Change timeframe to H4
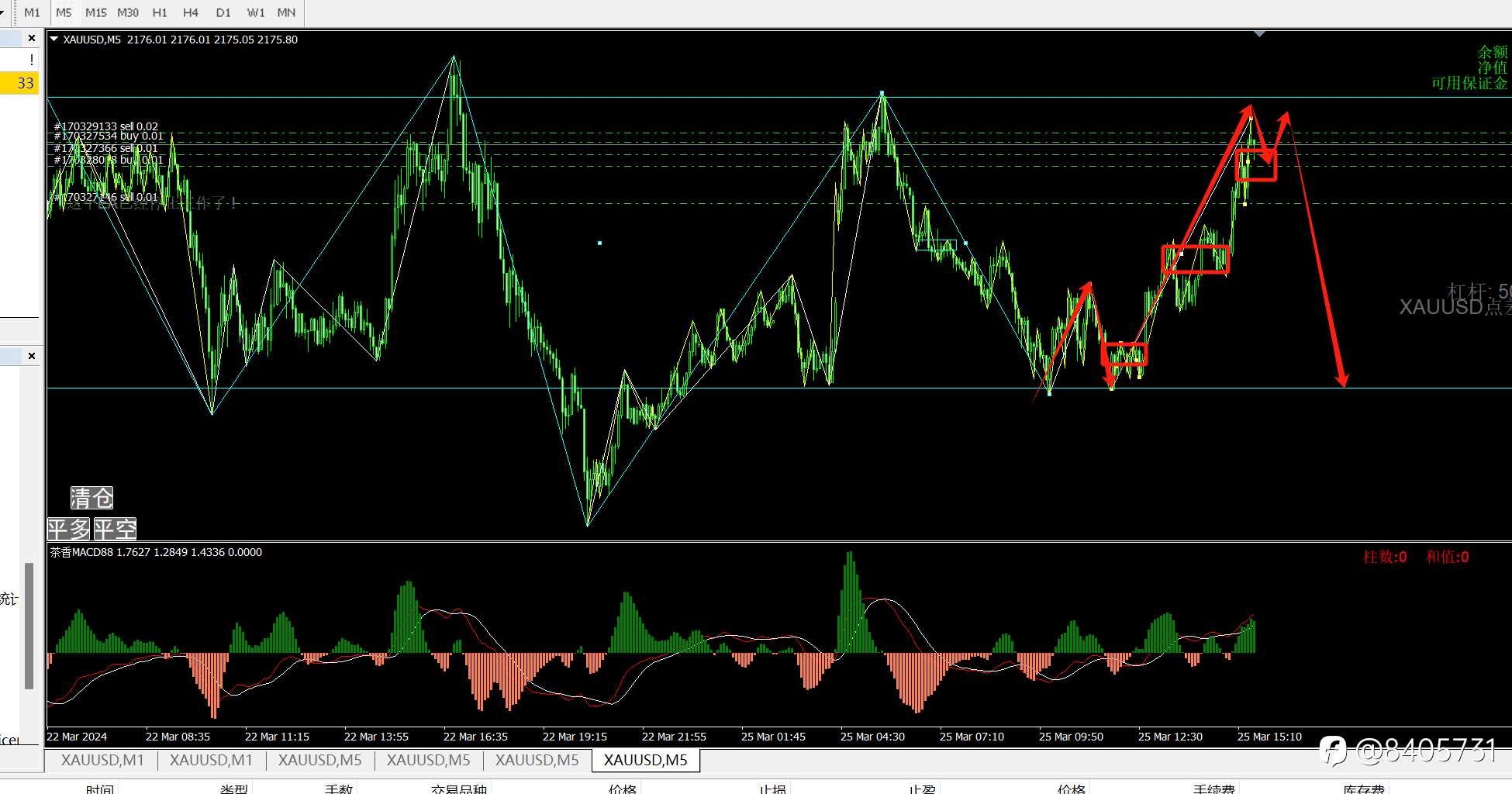 pos(191,12)
